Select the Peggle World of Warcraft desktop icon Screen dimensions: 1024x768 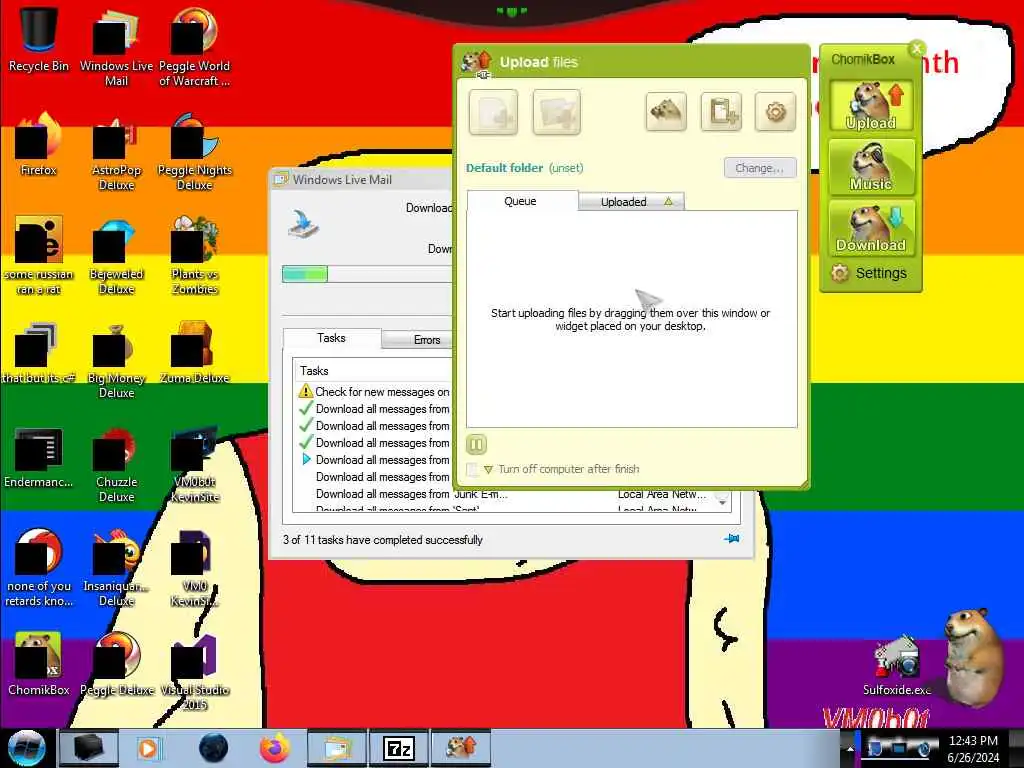click(194, 47)
